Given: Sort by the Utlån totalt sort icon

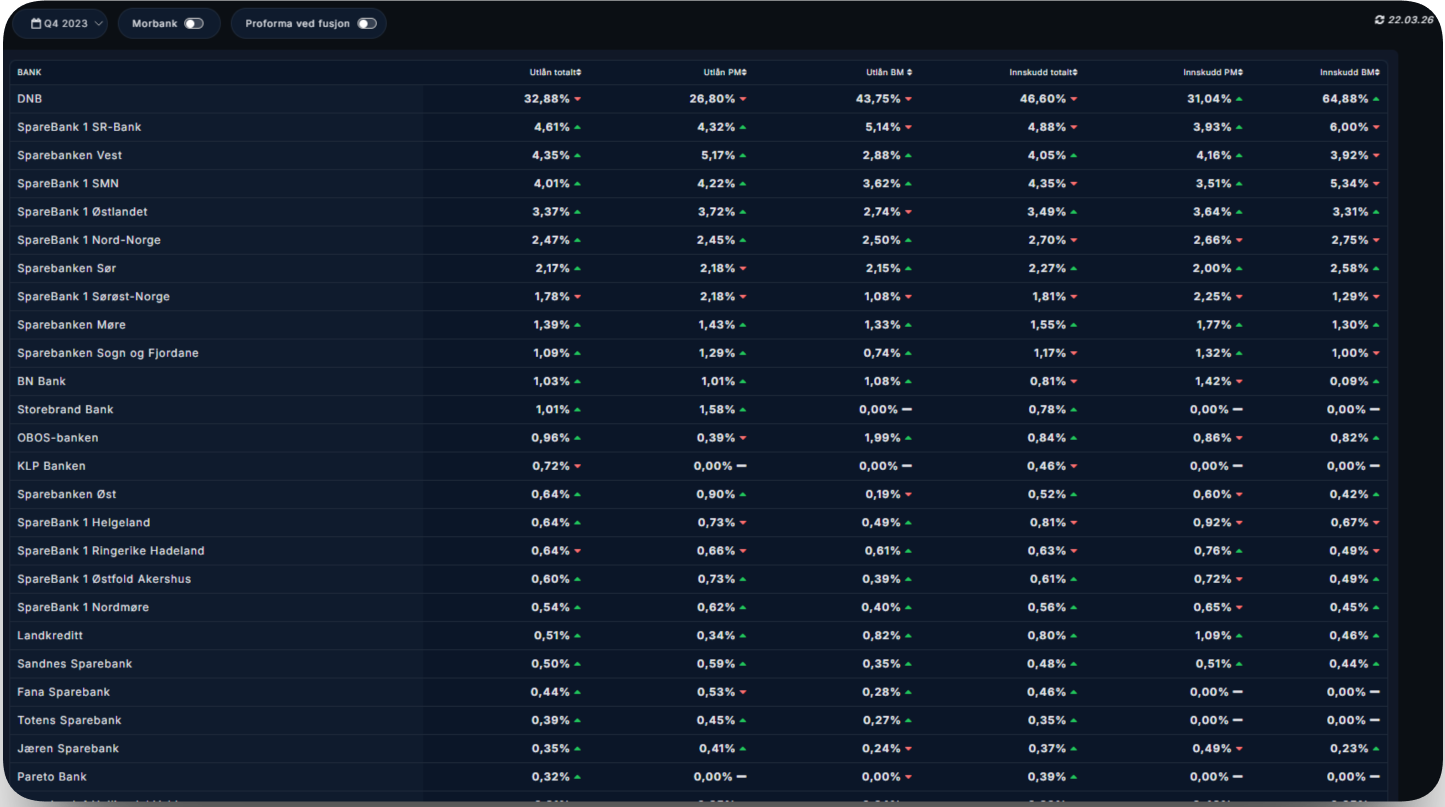Looking at the screenshot, I should point(578,72).
